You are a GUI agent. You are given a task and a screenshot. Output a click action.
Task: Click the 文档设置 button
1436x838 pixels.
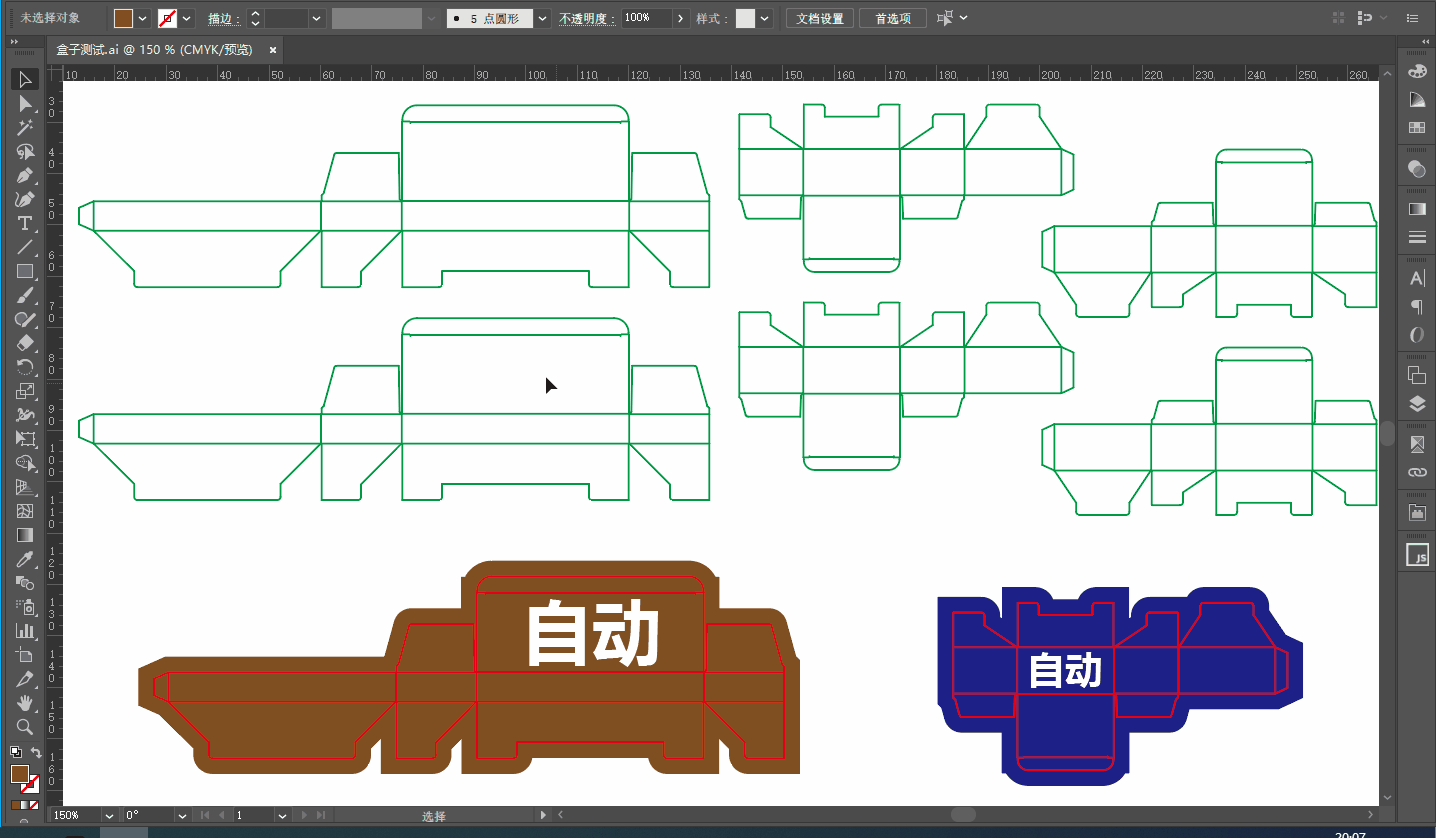[x=820, y=18]
